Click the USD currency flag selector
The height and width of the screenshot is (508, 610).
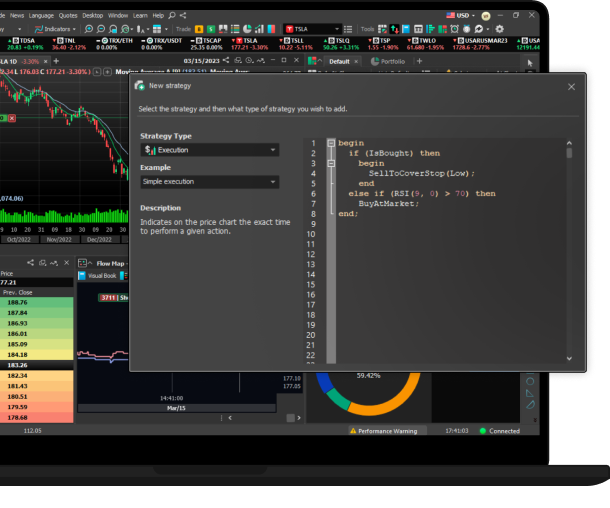pyautogui.click(x=460, y=16)
